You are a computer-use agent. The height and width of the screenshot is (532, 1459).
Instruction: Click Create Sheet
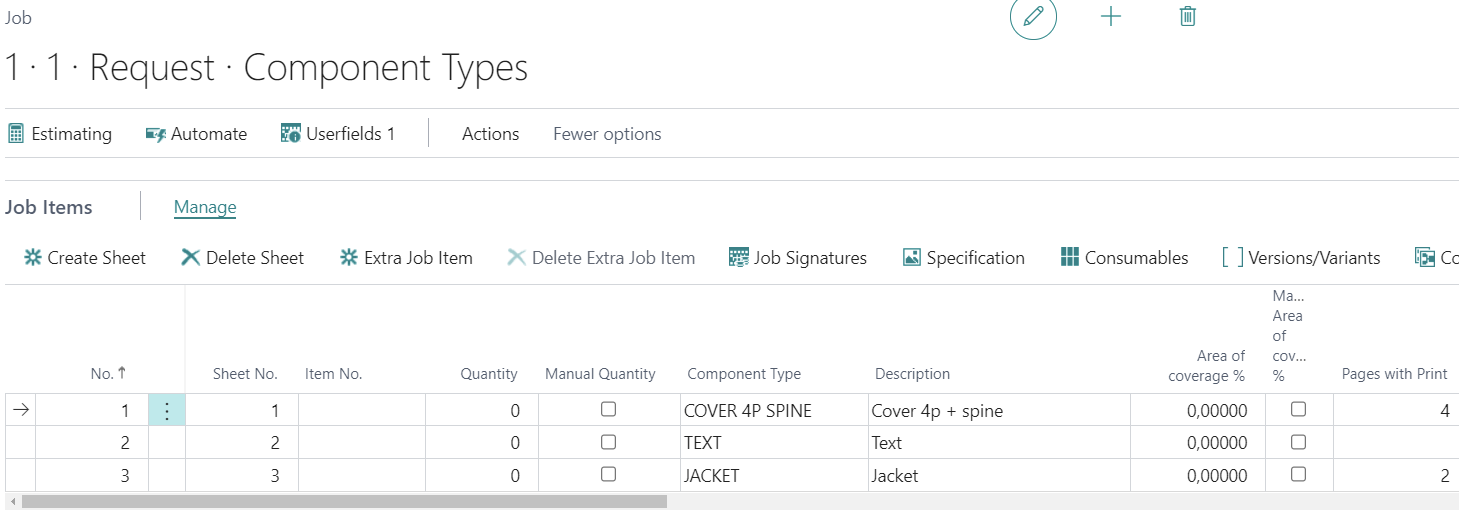[85, 258]
